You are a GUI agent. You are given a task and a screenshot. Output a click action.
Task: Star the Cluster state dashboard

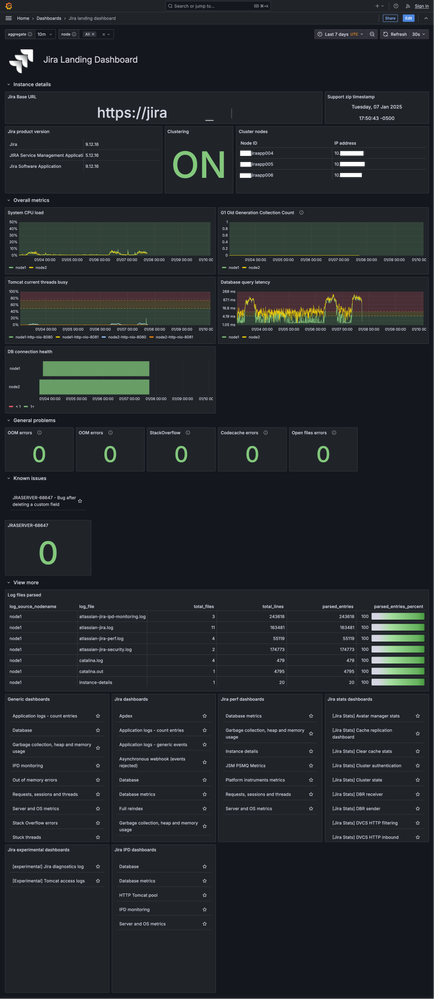[418, 780]
